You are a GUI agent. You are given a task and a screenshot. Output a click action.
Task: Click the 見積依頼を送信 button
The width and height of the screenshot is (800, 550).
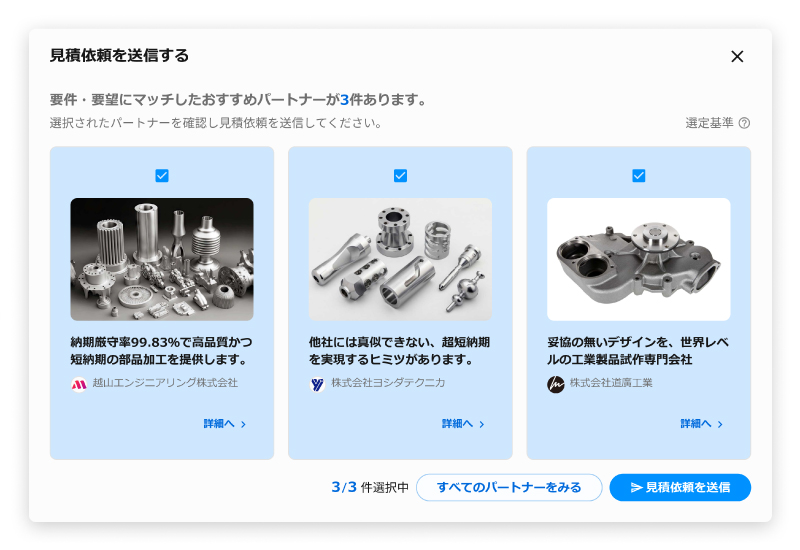(x=680, y=487)
